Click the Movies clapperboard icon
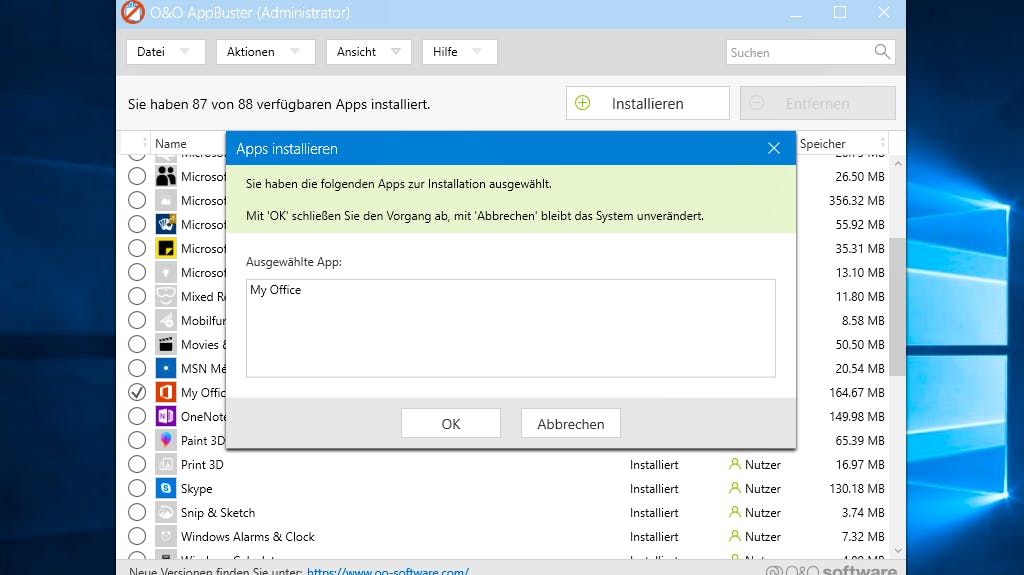This screenshot has height=575, width=1024. [x=166, y=344]
